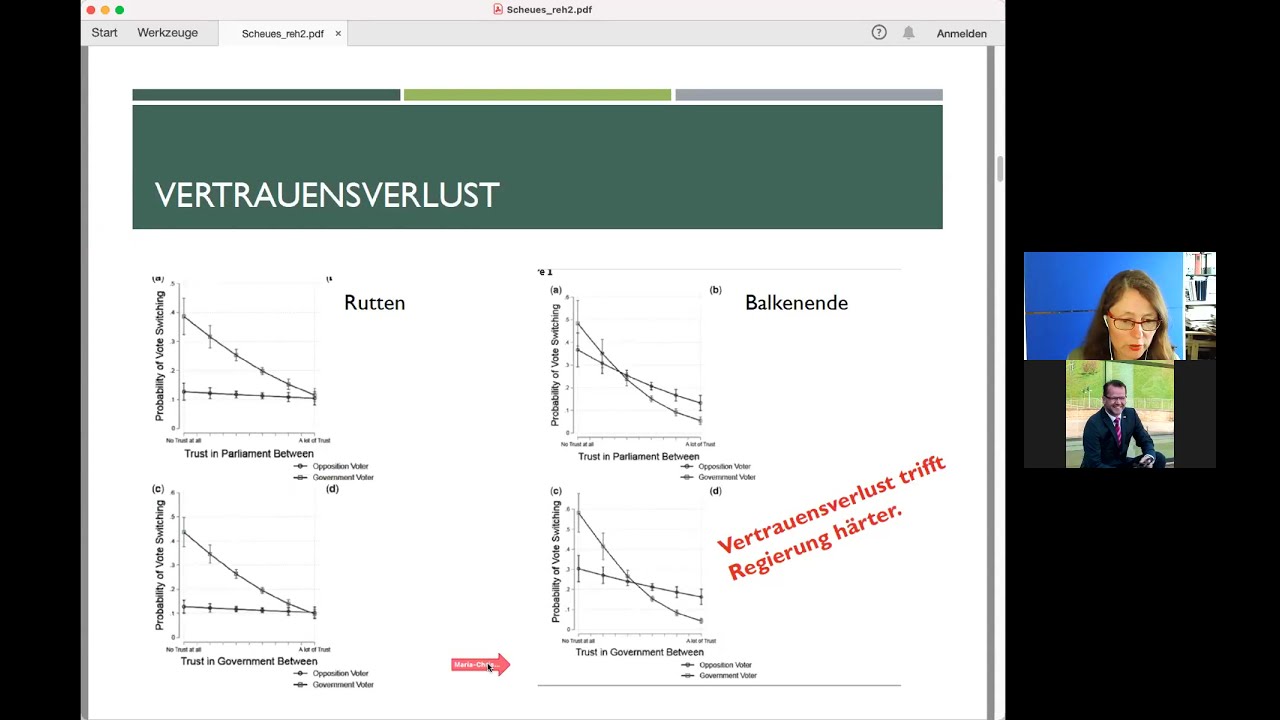Click the red window close button
The height and width of the screenshot is (720, 1280).
(x=91, y=10)
